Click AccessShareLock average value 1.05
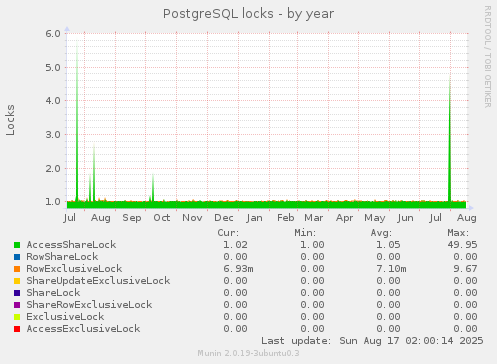The height and width of the screenshot is (364, 497). pos(388,245)
